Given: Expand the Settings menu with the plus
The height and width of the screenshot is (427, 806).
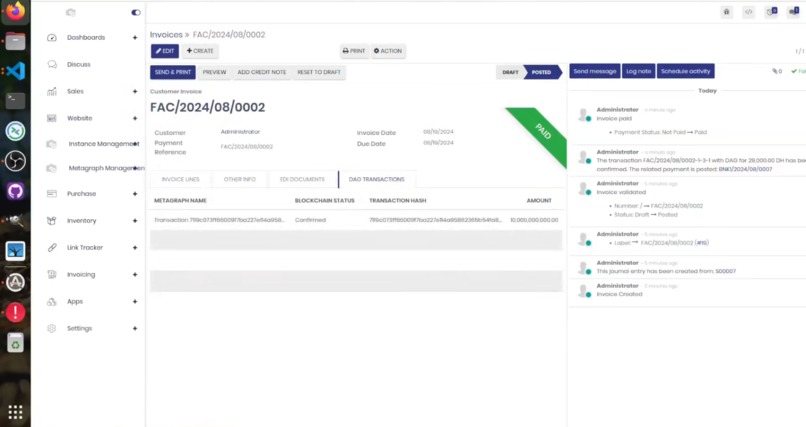Looking at the screenshot, I should [135, 328].
